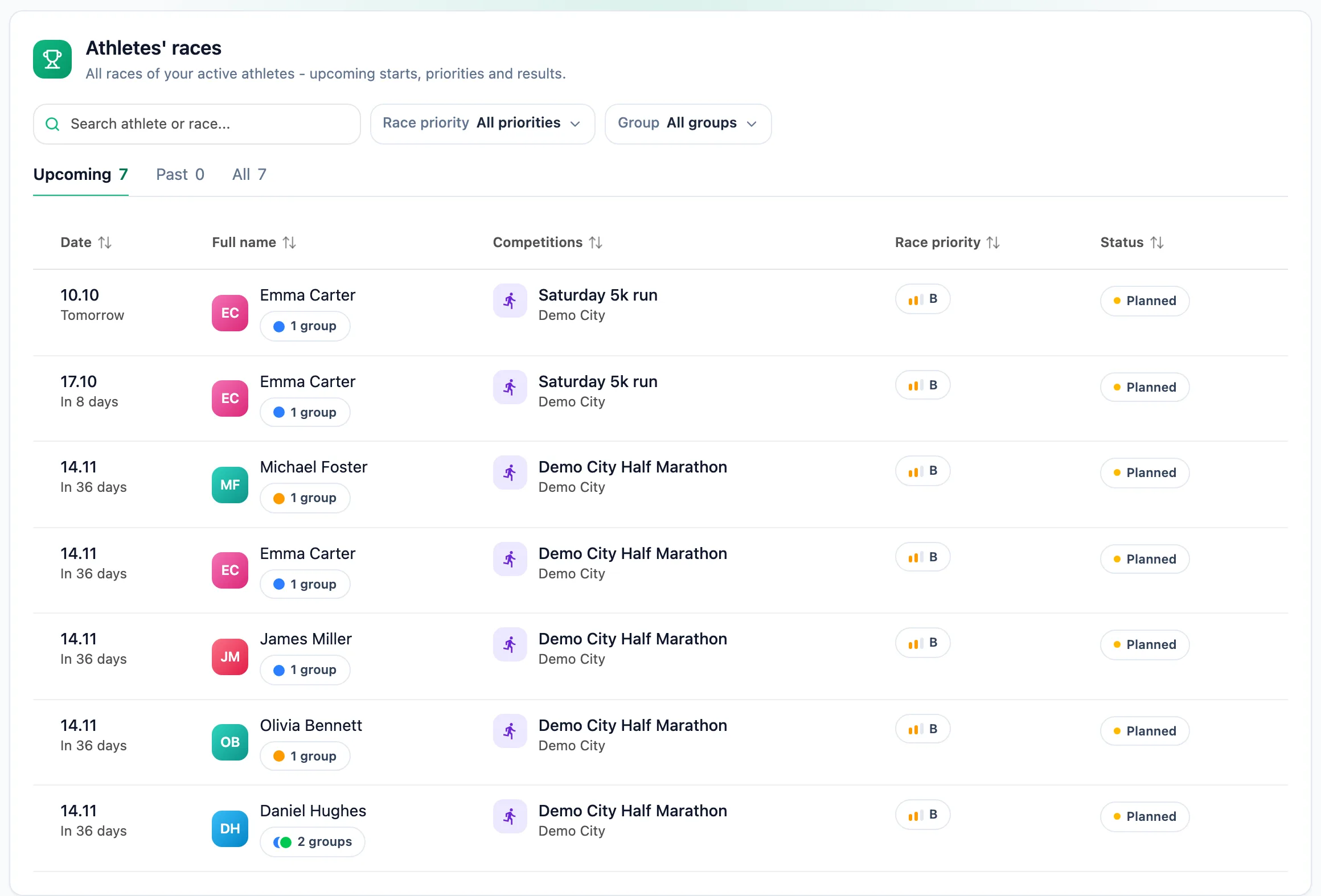Click B priority badge in Olivia Bennett row
Image resolution: width=1321 pixels, height=896 pixels.
922,729
